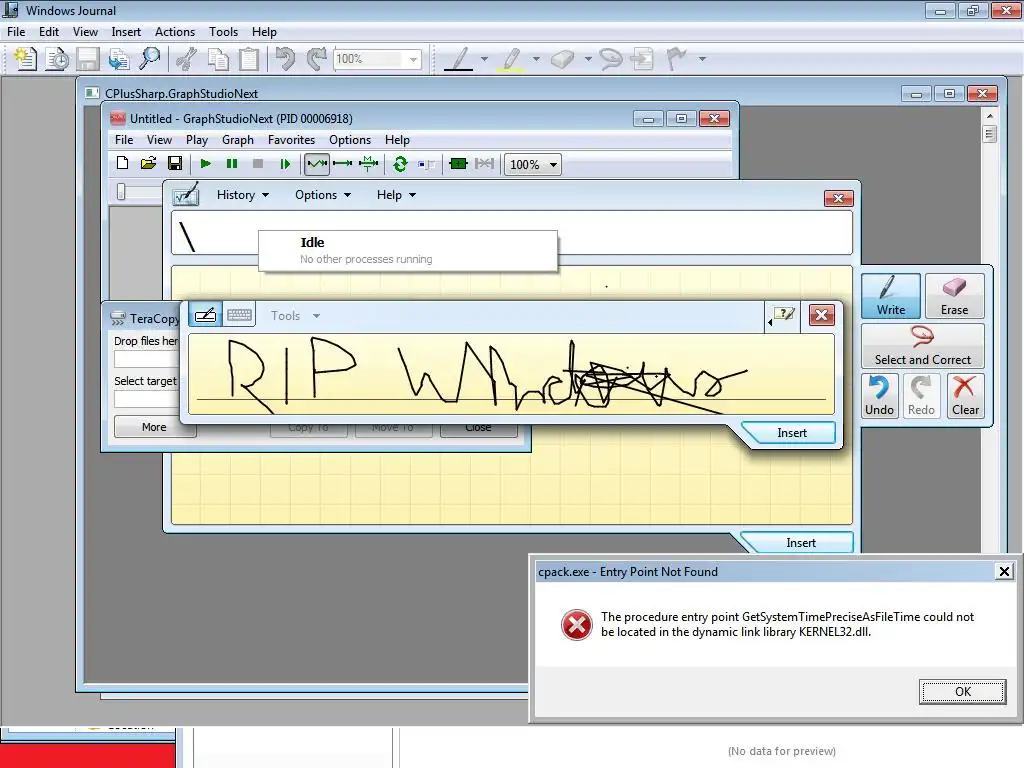Click the Cut scissors icon in Journal toolbar
This screenshot has width=1024, height=768.
point(187,59)
